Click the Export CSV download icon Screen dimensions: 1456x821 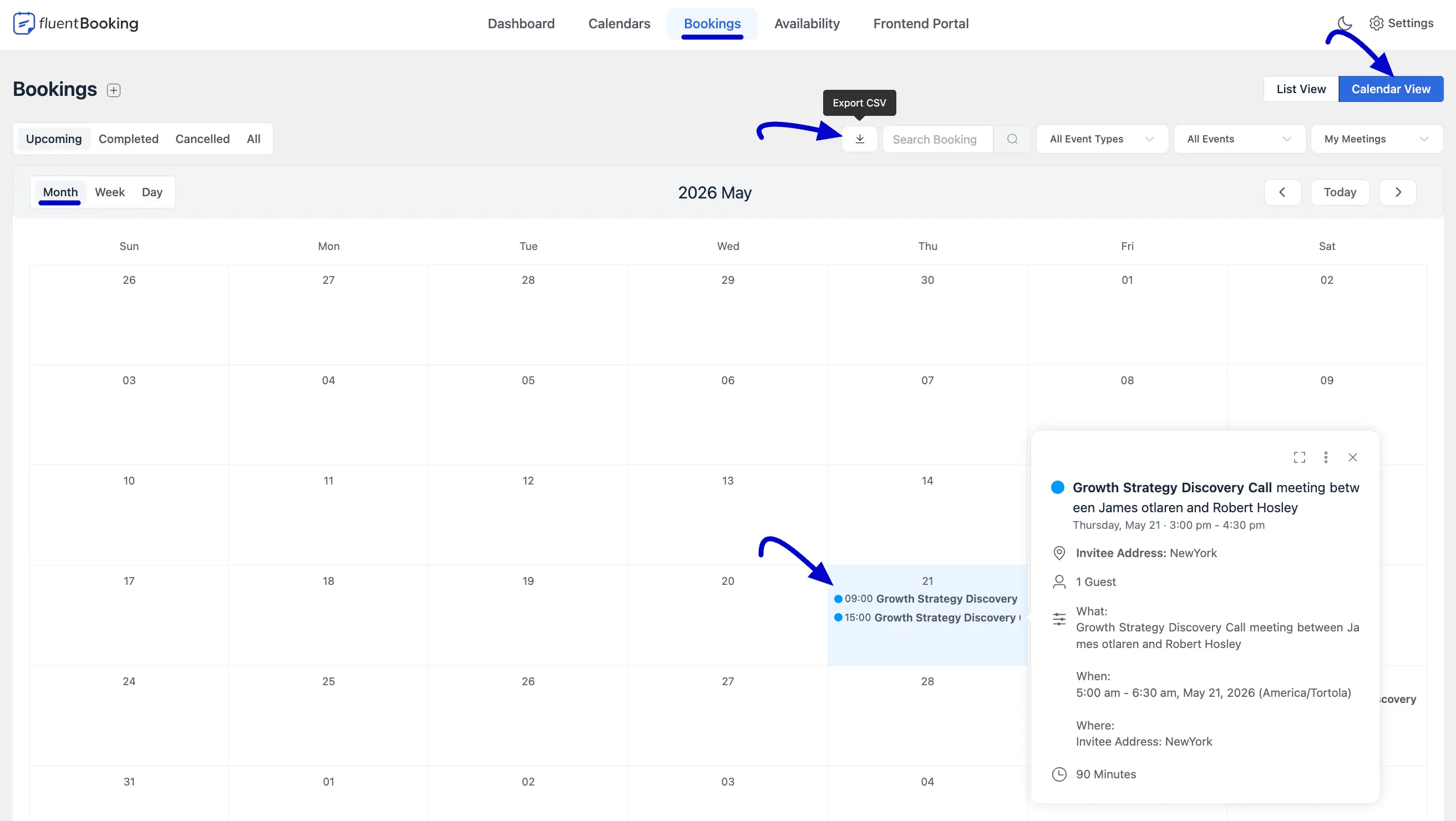(x=860, y=139)
